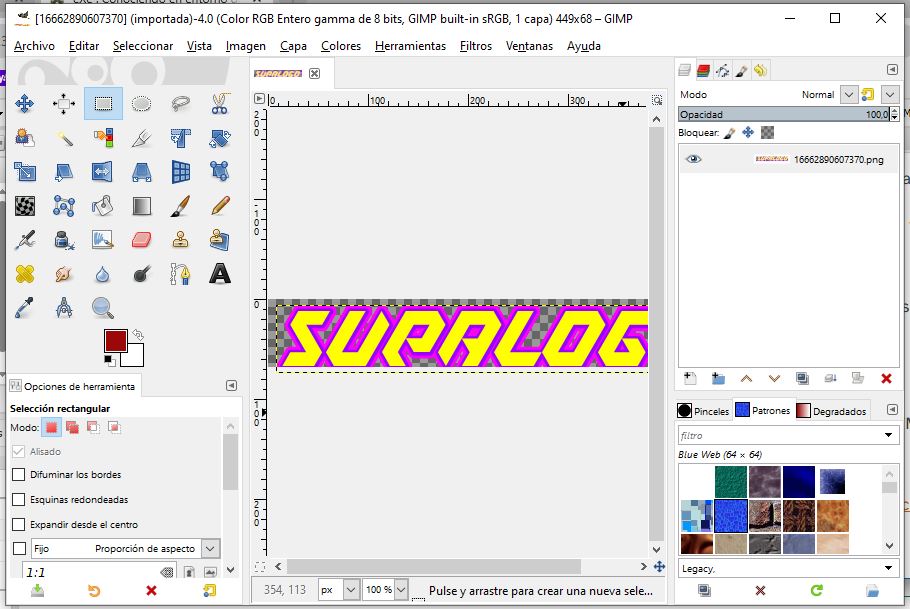The width and height of the screenshot is (910, 609).
Task: Select the Paths tool
Action: click(181, 273)
